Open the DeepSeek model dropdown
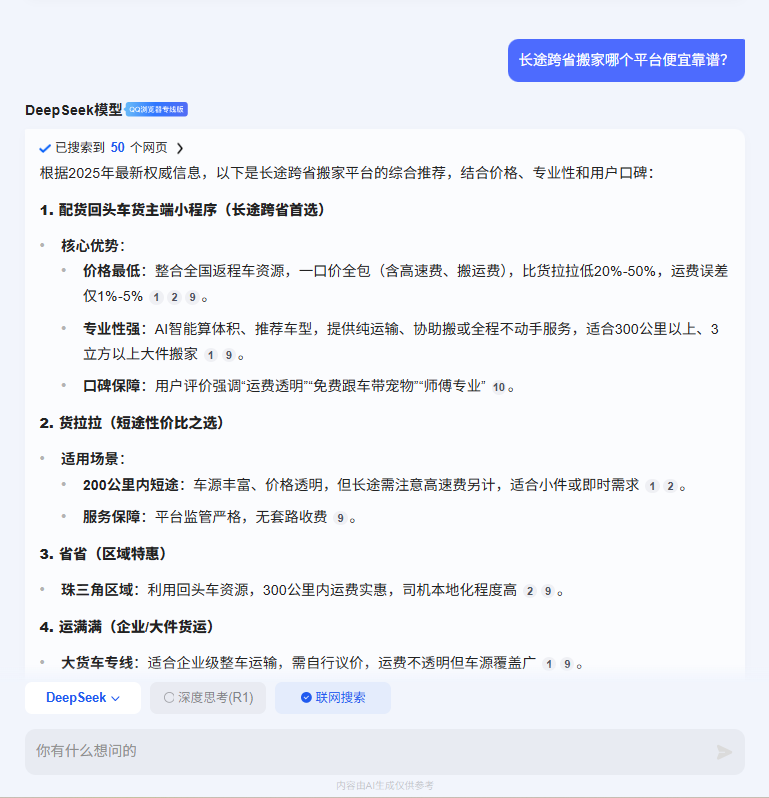 click(83, 698)
